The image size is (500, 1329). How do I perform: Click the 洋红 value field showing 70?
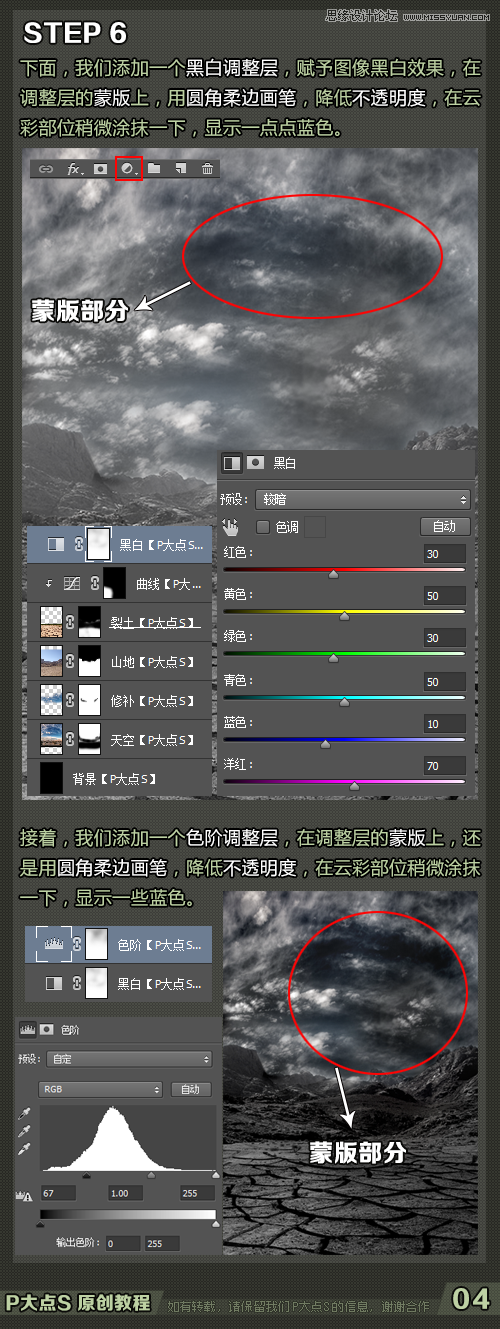point(445,766)
